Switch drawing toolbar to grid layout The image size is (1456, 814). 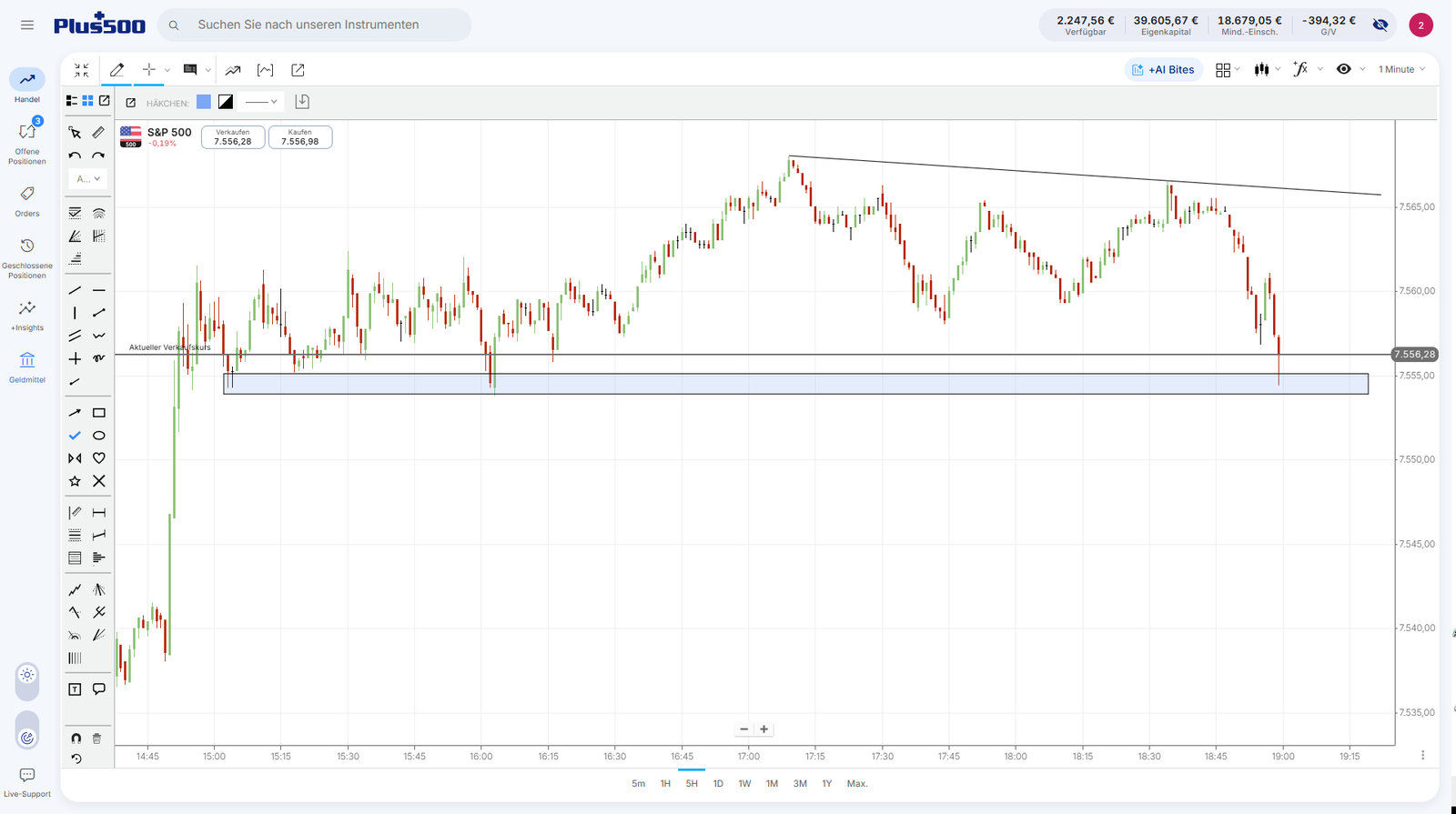pos(88,101)
